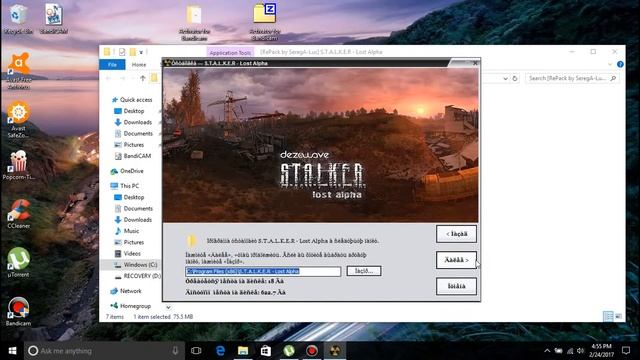Open the File tab in Explorer
The width and height of the screenshot is (640, 360).
(x=112, y=64)
